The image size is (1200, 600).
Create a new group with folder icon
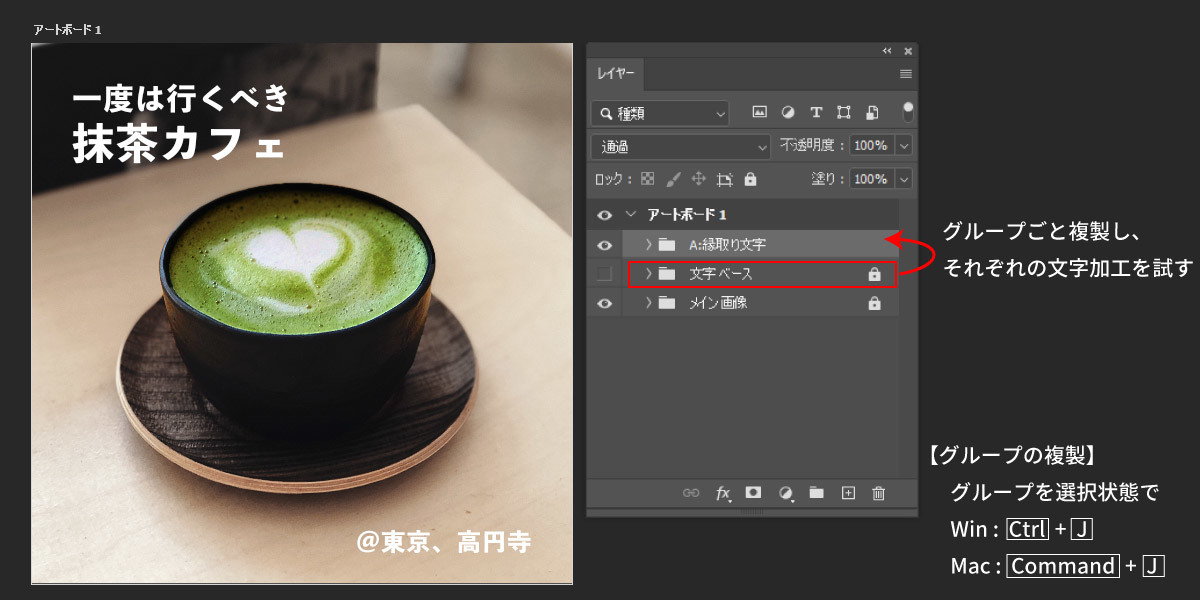tap(816, 492)
